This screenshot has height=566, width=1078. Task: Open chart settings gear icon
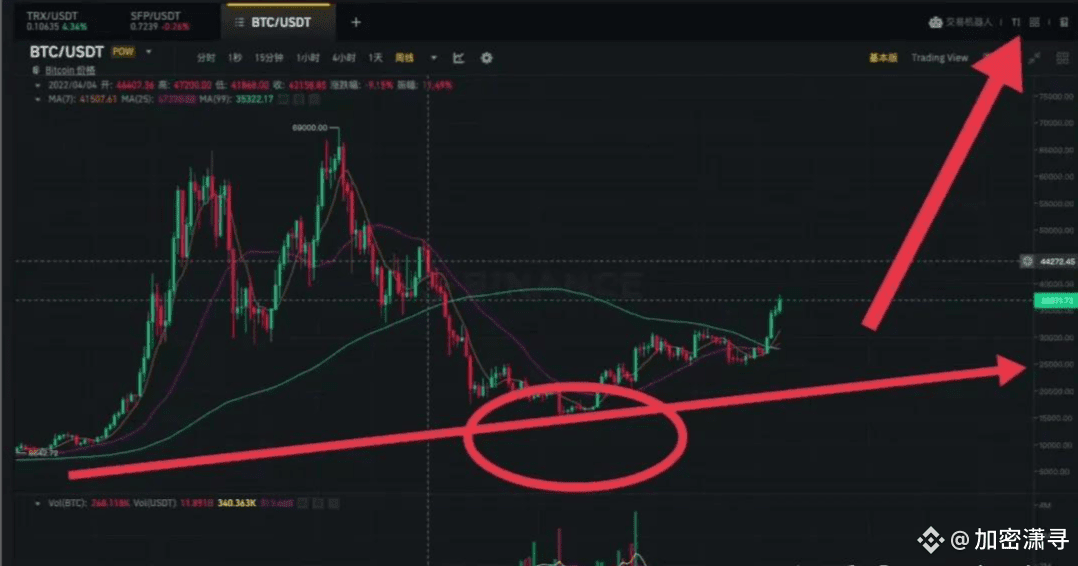487,58
